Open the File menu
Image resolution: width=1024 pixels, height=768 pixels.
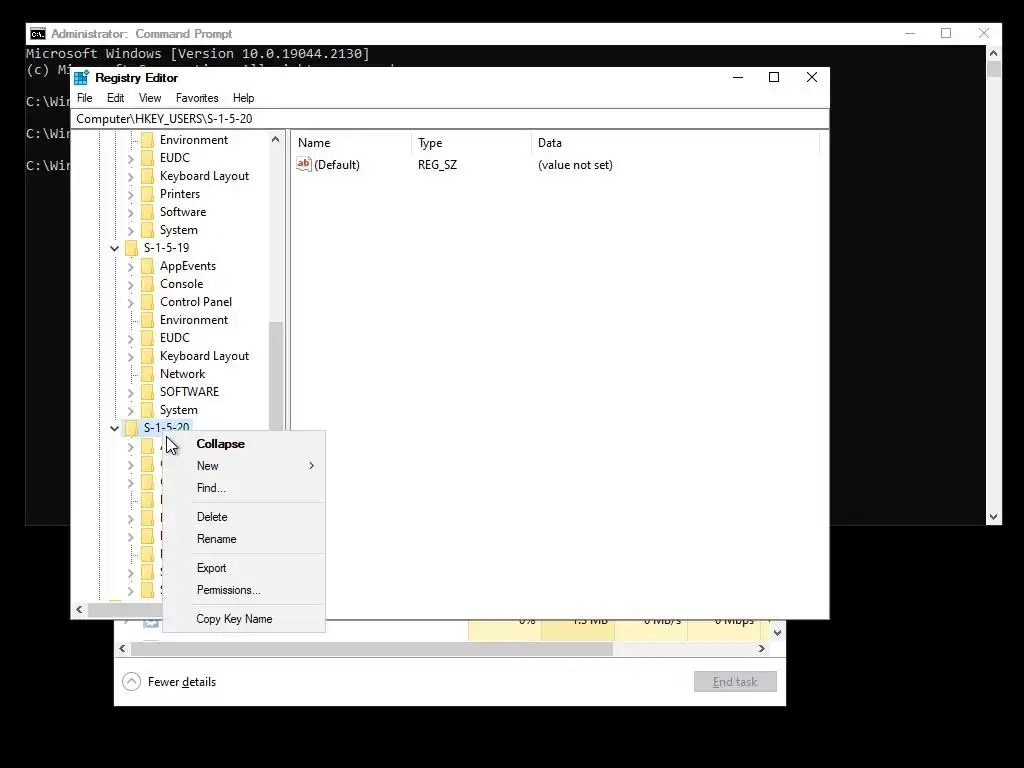click(x=85, y=98)
